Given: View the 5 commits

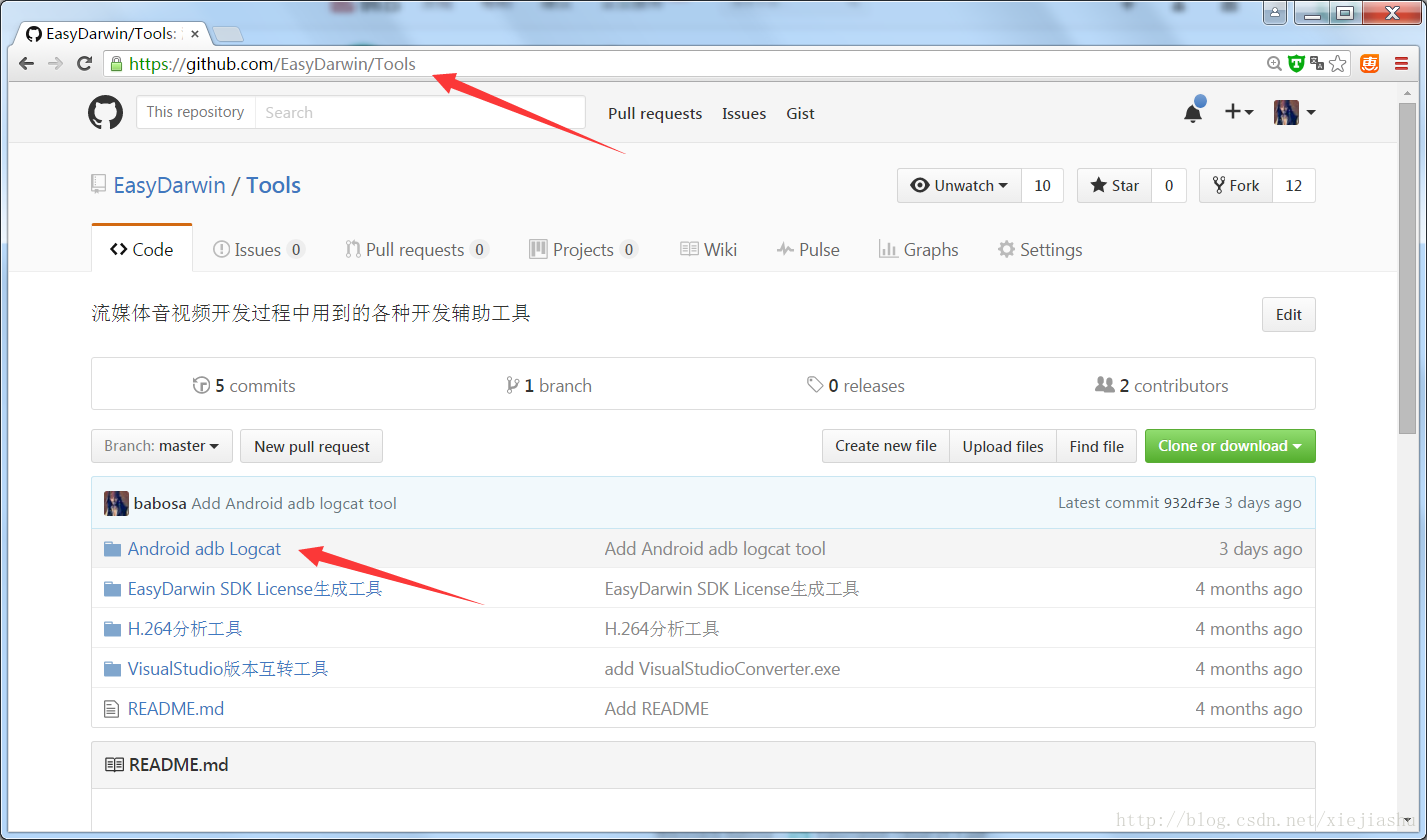Looking at the screenshot, I should tap(244, 385).
